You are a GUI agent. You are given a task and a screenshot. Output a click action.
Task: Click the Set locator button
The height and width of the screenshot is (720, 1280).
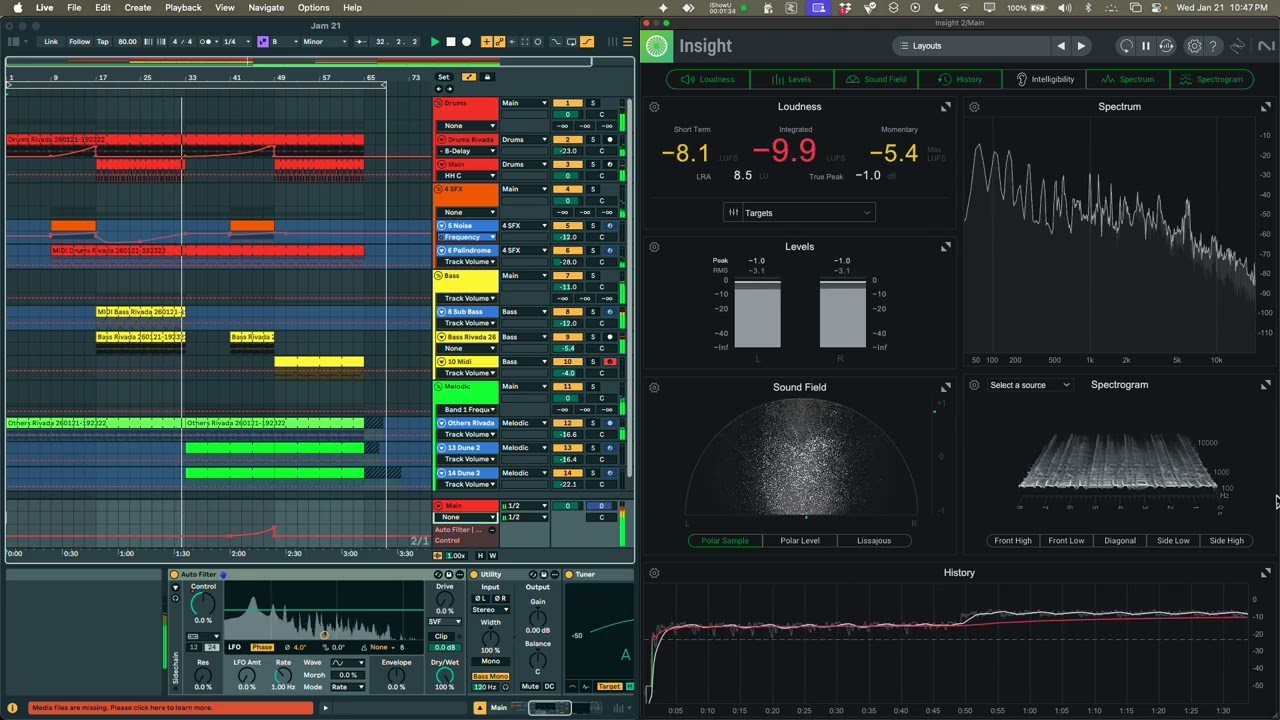pyautogui.click(x=444, y=77)
